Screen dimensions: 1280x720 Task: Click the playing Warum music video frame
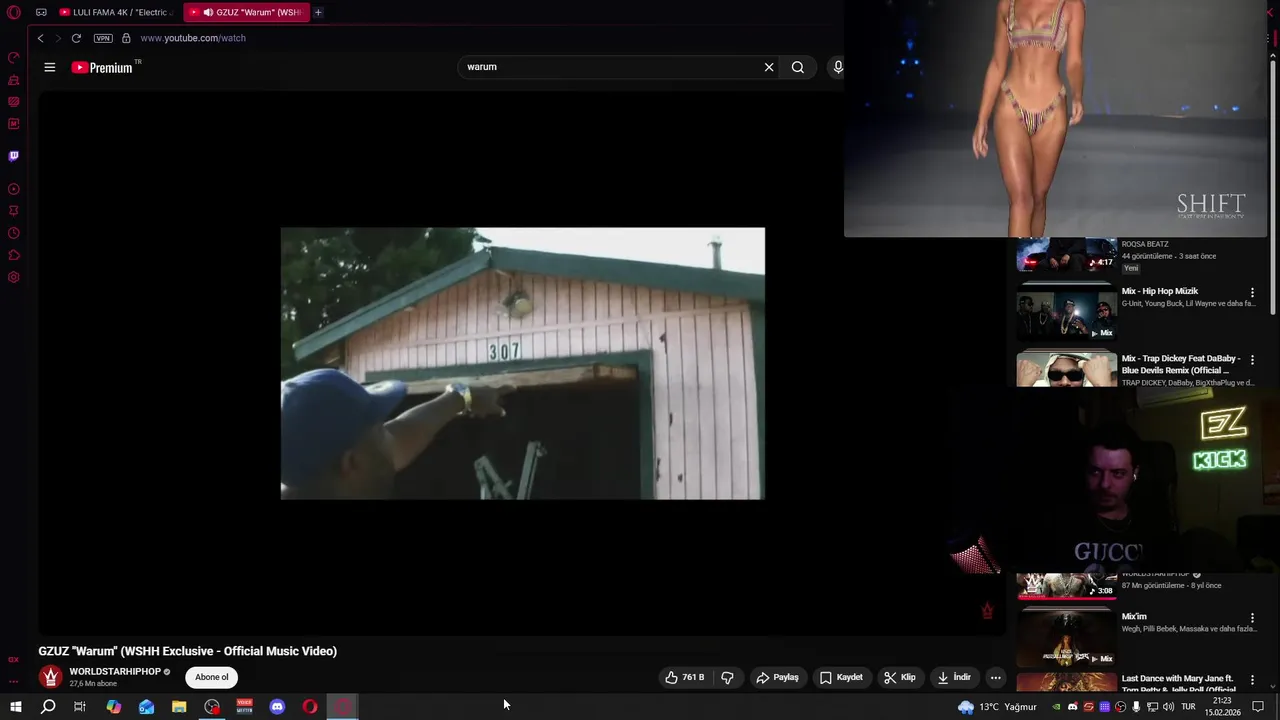pos(522,363)
